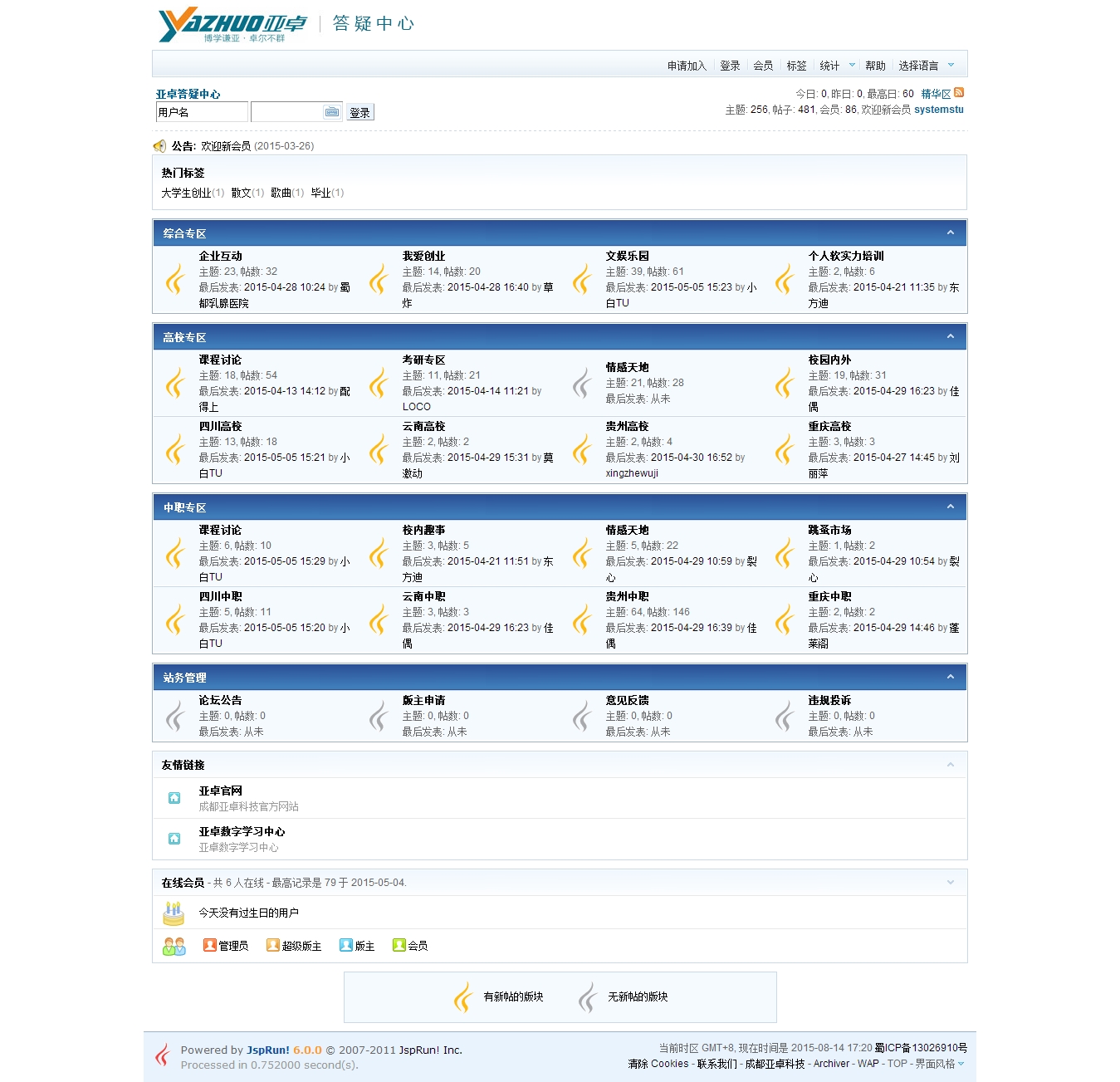Click the announcement speaker icon
1120x1082 pixels.
[159, 146]
